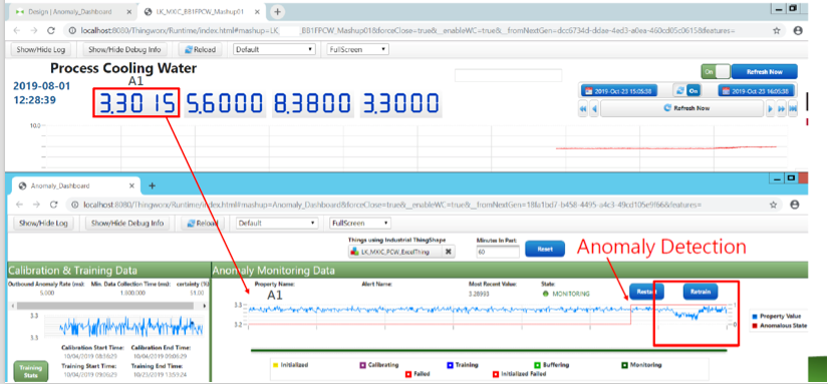
Task: Bookmark the upper page with the star icon
Action: pos(777,31)
